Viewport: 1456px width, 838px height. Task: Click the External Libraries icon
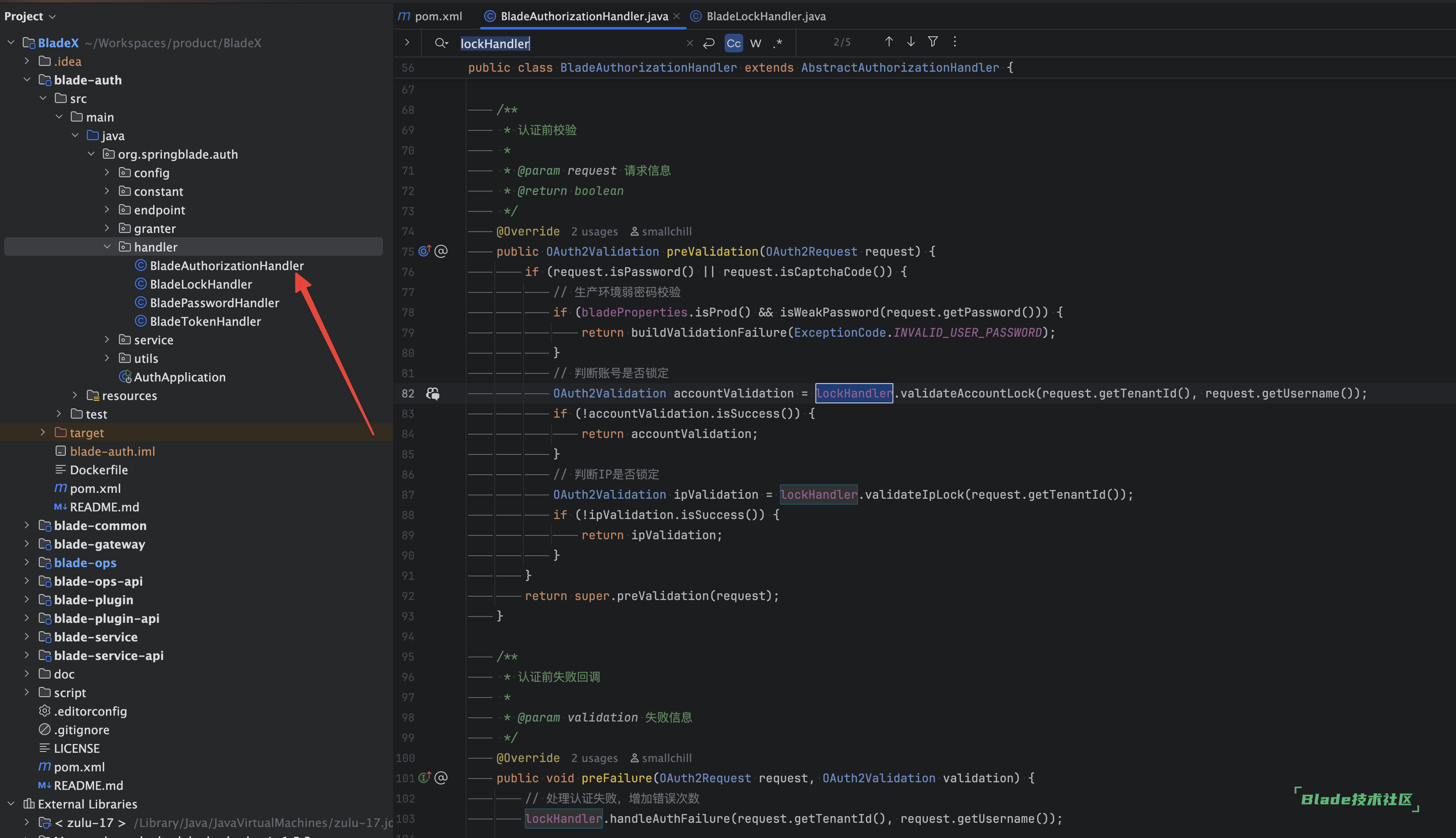[28, 803]
